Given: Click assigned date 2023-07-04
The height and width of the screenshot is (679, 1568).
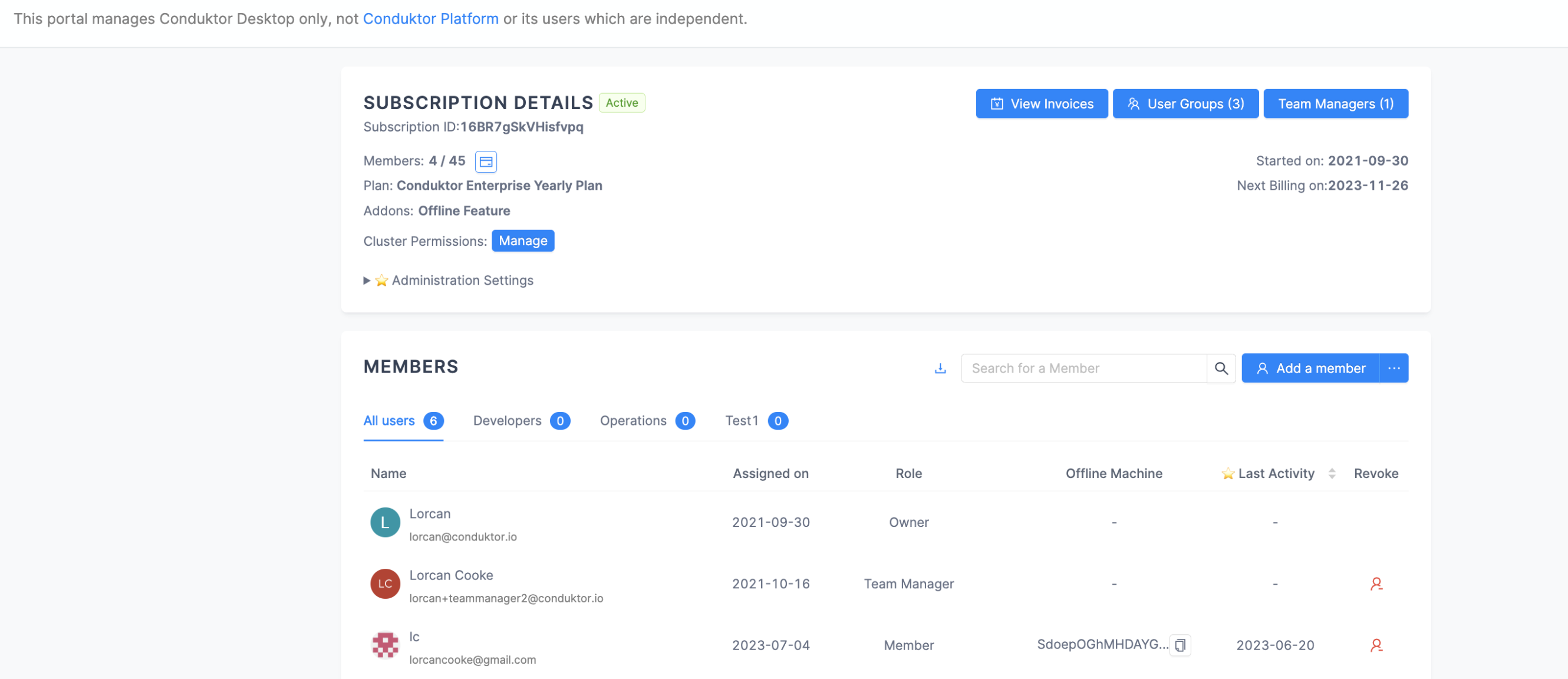Looking at the screenshot, I should tap(770, 645).
